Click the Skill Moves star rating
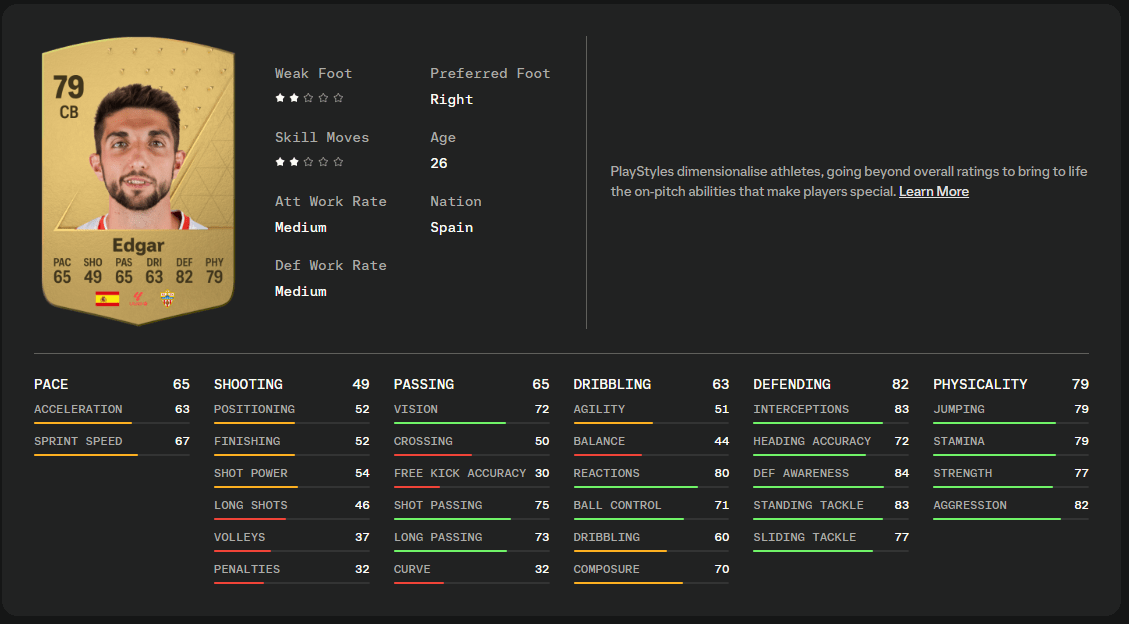This screenshot has width=1129, height=624. 309,162
